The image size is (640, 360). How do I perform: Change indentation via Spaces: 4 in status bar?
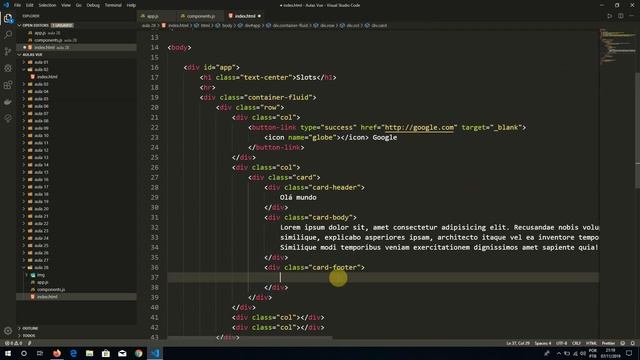[543, 343]
